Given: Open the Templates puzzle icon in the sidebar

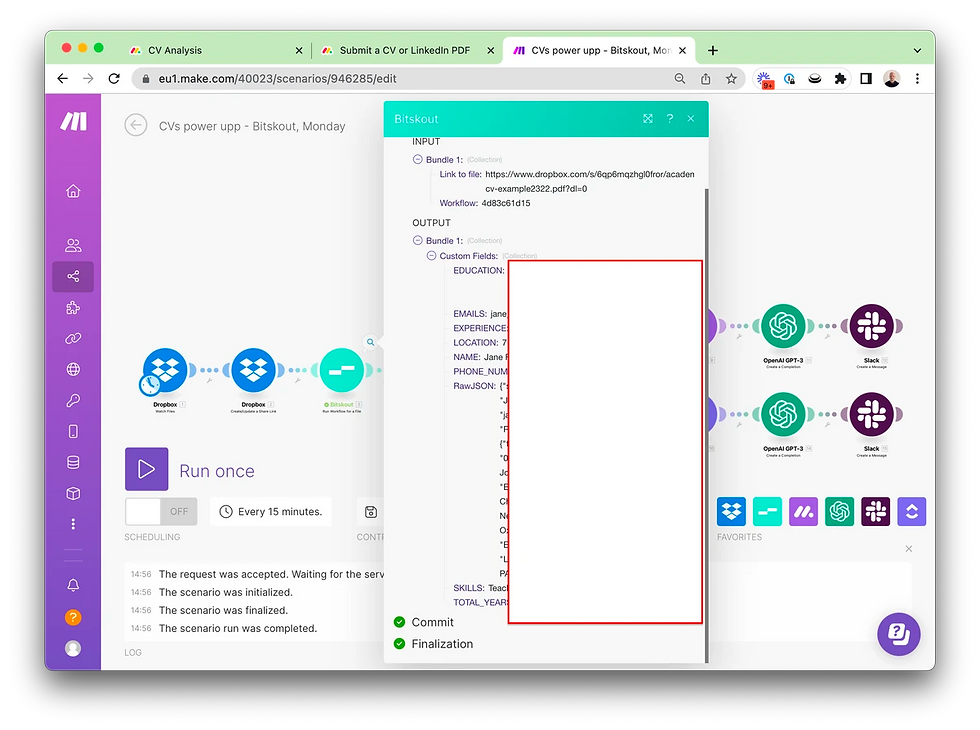Looking at the screenshot, I should pos(73,308).
